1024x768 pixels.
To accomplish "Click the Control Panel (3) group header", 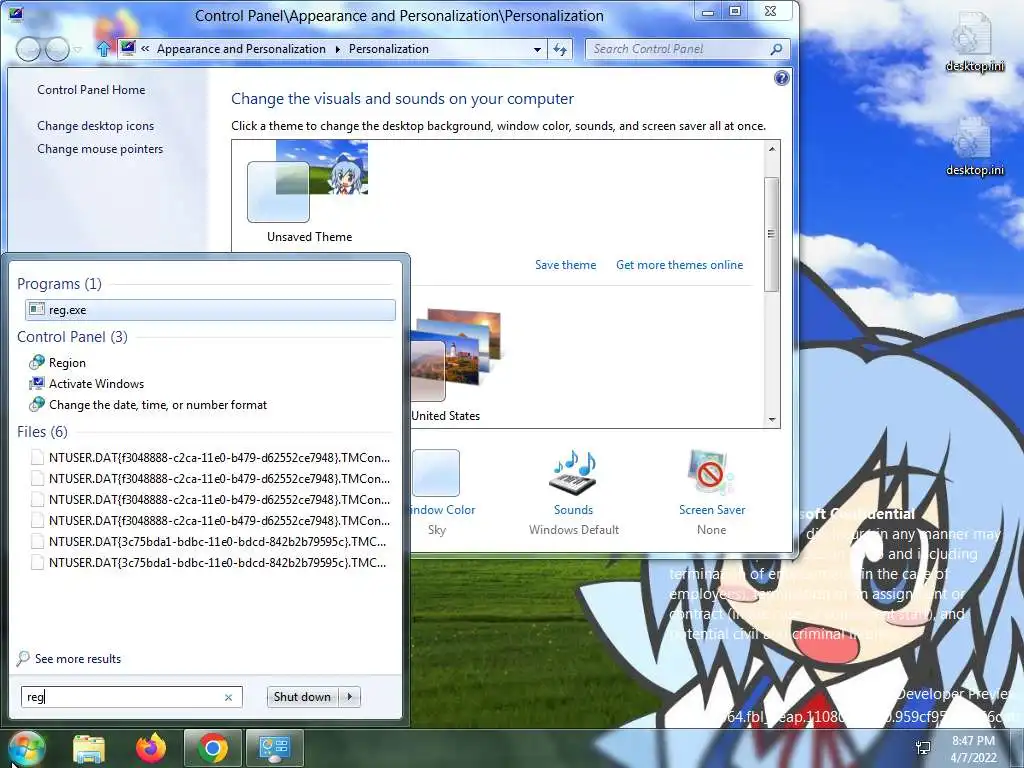I will (72, 336).
